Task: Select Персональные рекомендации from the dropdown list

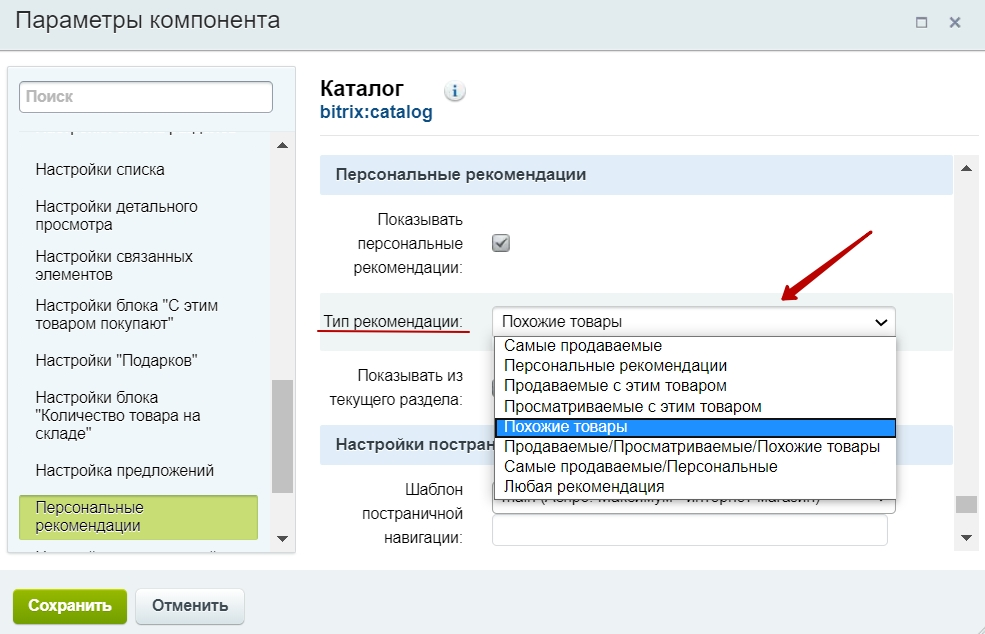Action: point(615,366)
